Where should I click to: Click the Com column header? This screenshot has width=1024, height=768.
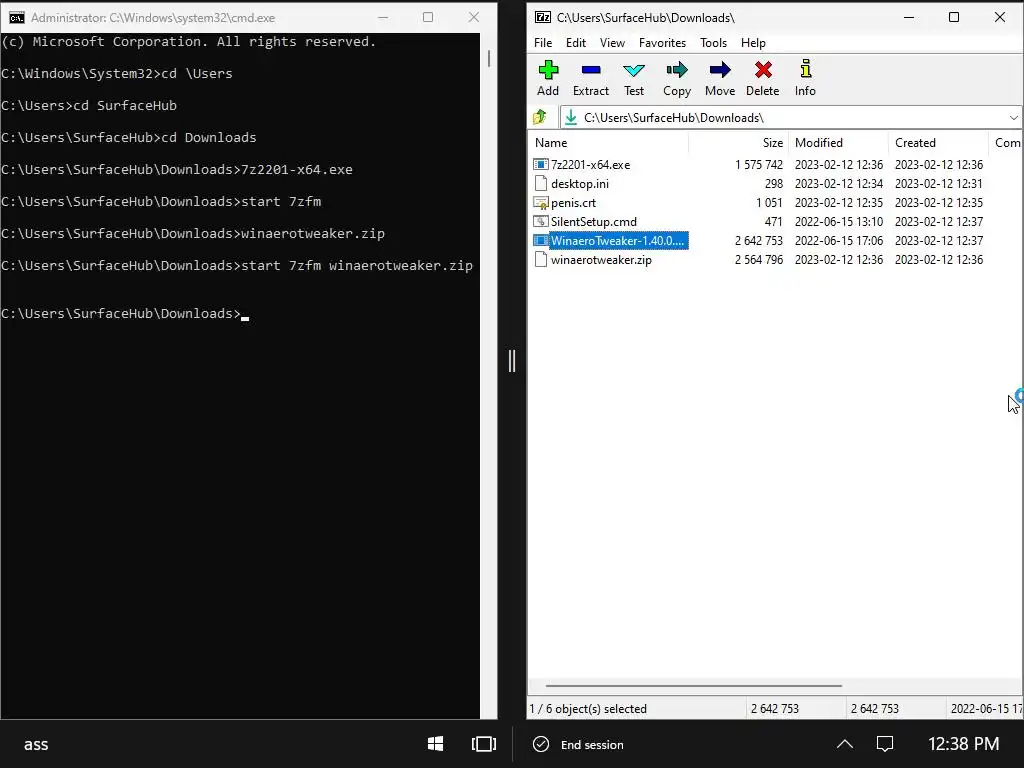[1007, 142]
